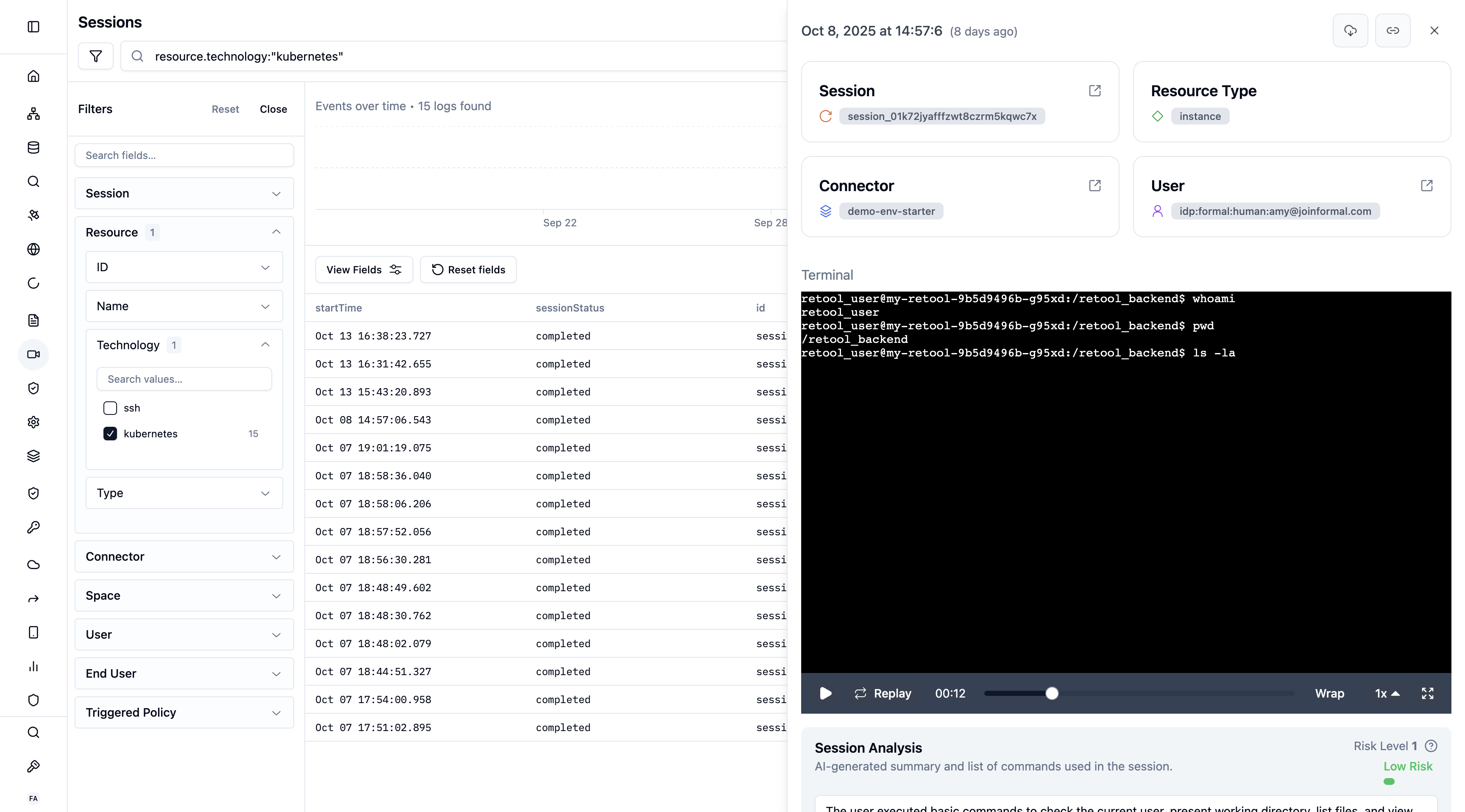Screen dimensions: 1465x812
Task: Click the home icon in sidebar
Action: 33,76
